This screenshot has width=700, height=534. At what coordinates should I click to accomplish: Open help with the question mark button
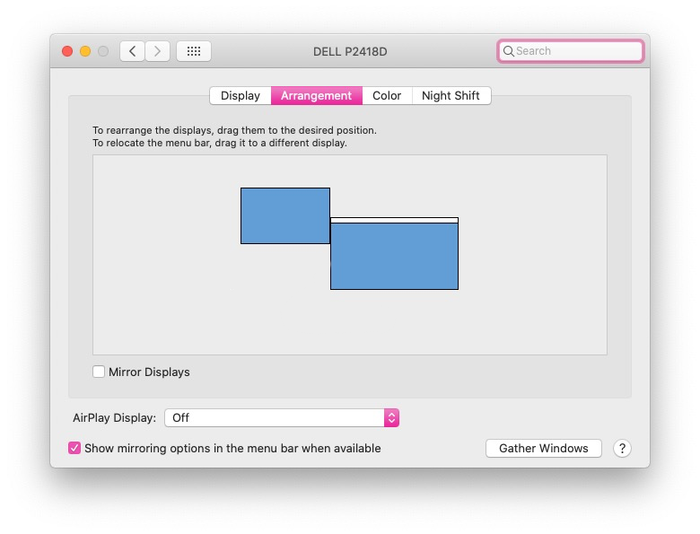622,448
